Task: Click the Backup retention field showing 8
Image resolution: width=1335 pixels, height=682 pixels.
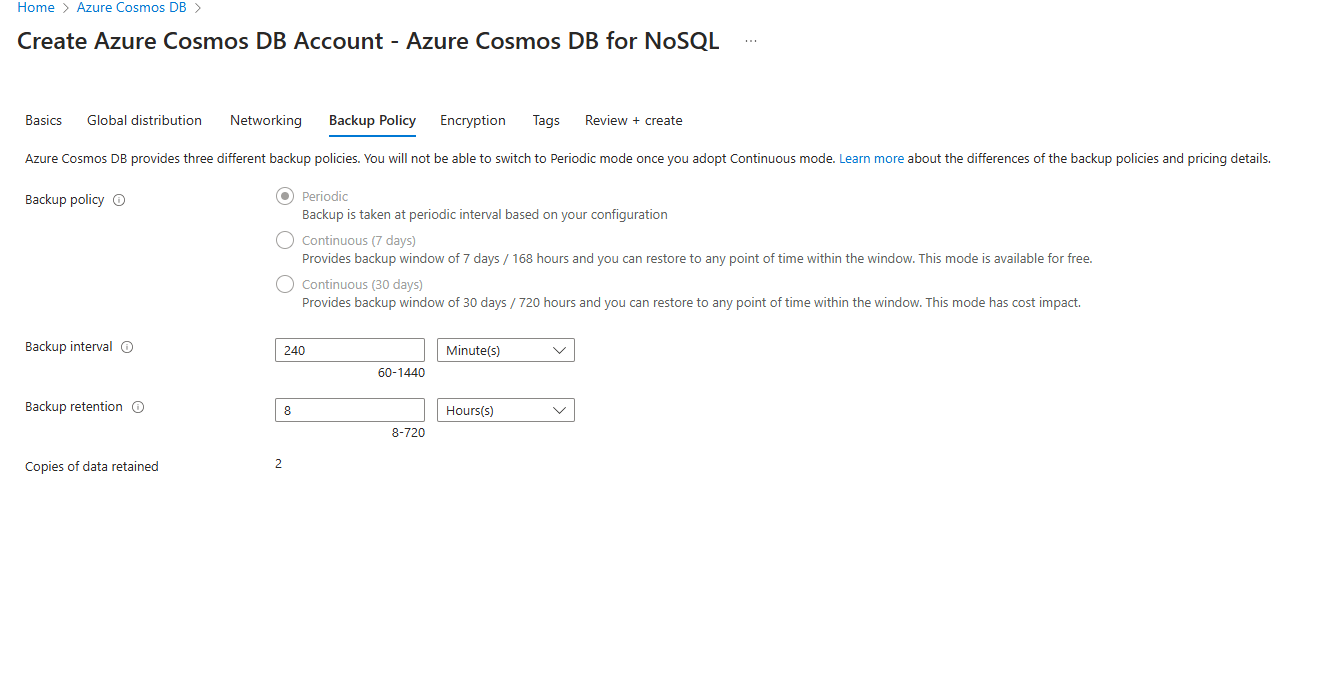Action: [350, 410]
